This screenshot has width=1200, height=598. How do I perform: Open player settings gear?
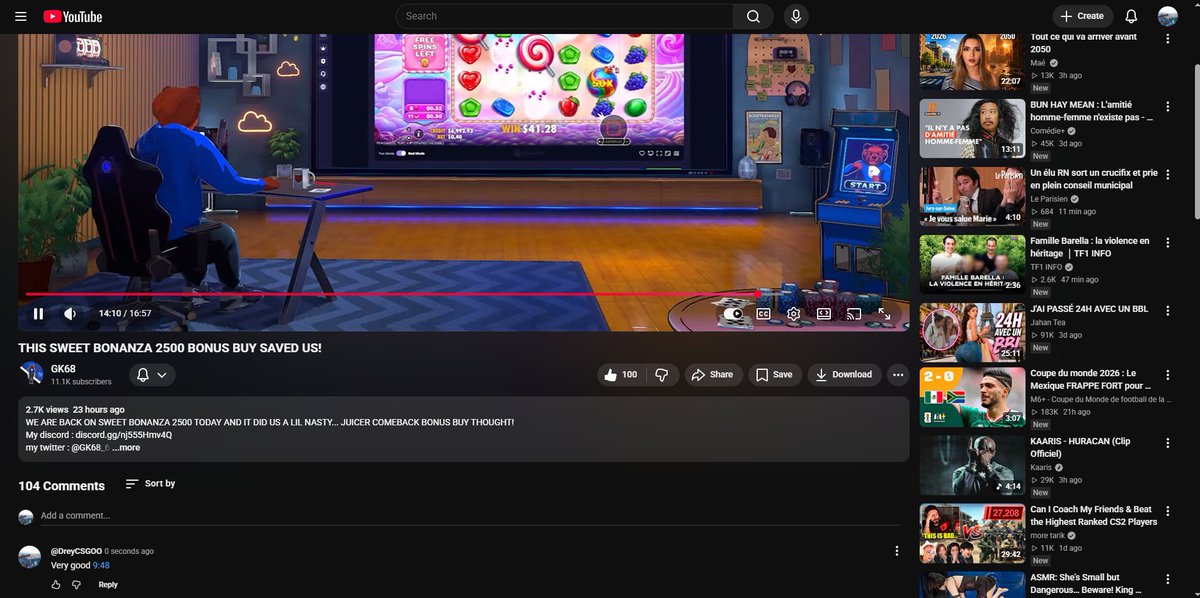[x=793, y=313]
